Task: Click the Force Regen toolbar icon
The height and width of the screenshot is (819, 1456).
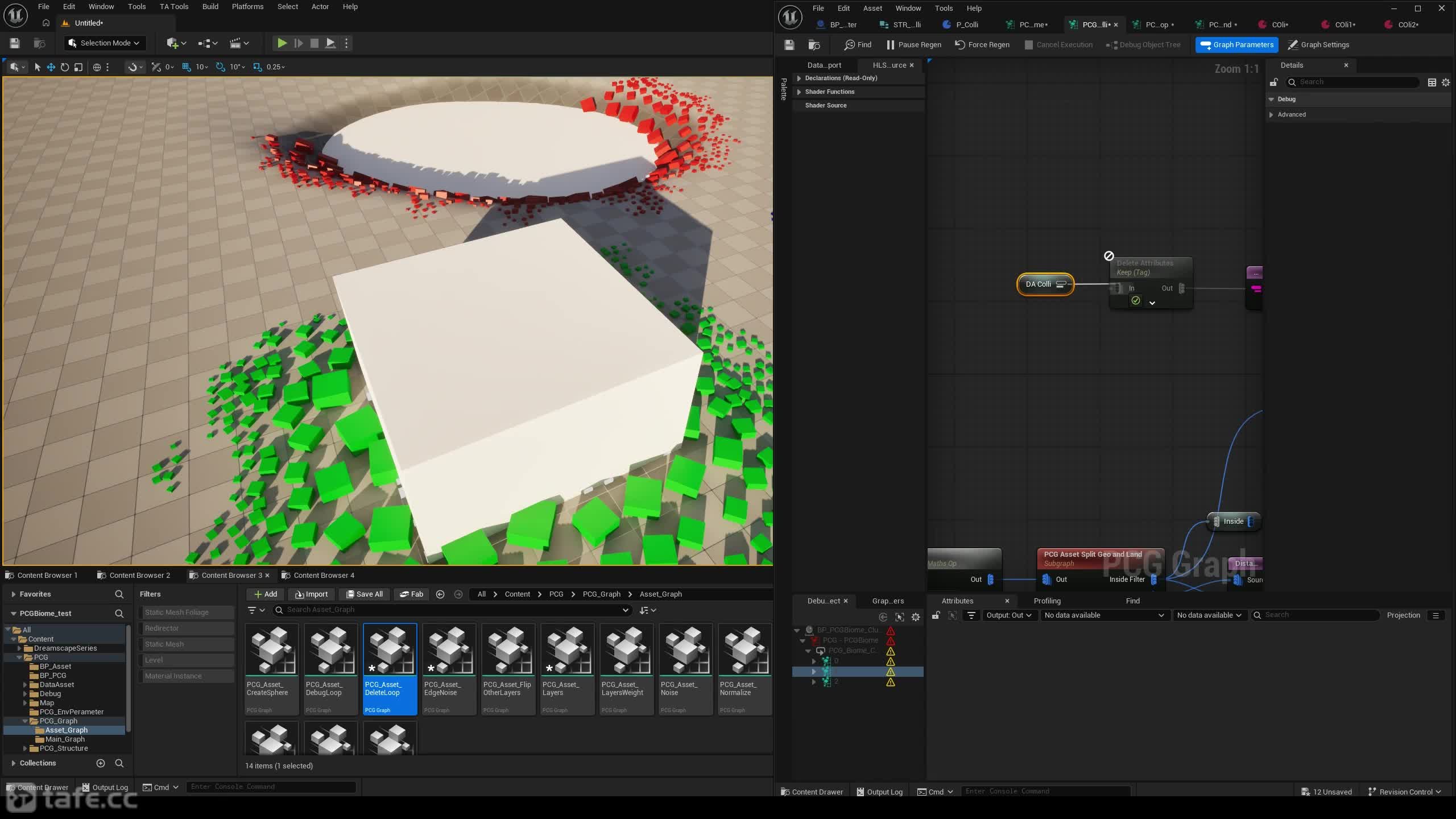Action: (x=960, y=44)
